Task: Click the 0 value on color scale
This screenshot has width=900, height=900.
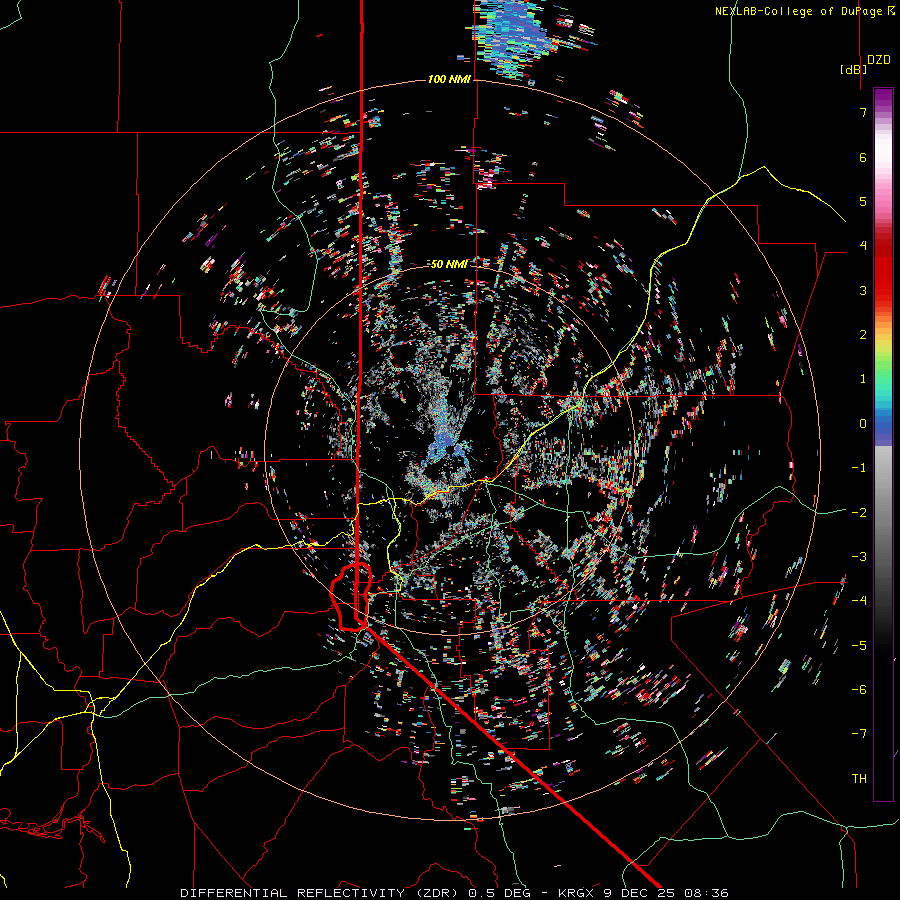Action: pyautogui.click(x=863, y=424)
